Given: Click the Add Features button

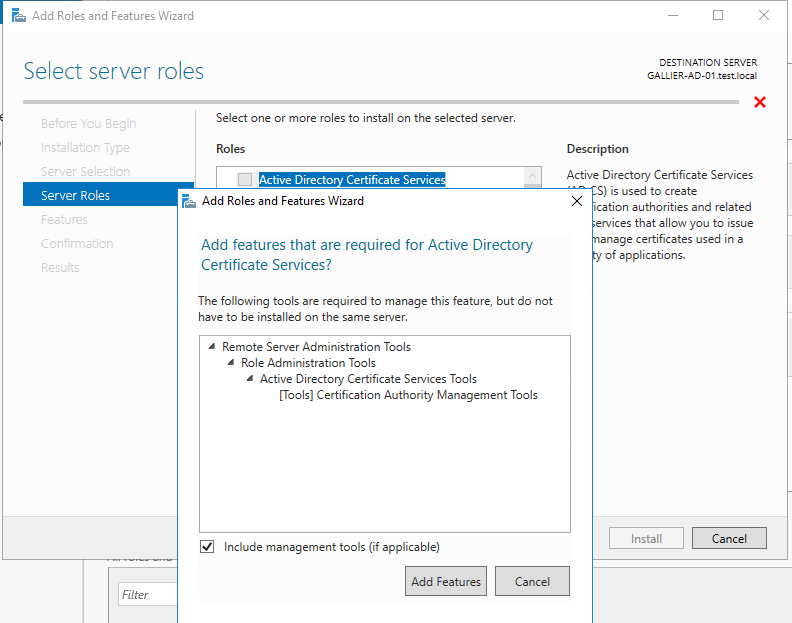Looking at the screenshot, I should click(446, 581).
